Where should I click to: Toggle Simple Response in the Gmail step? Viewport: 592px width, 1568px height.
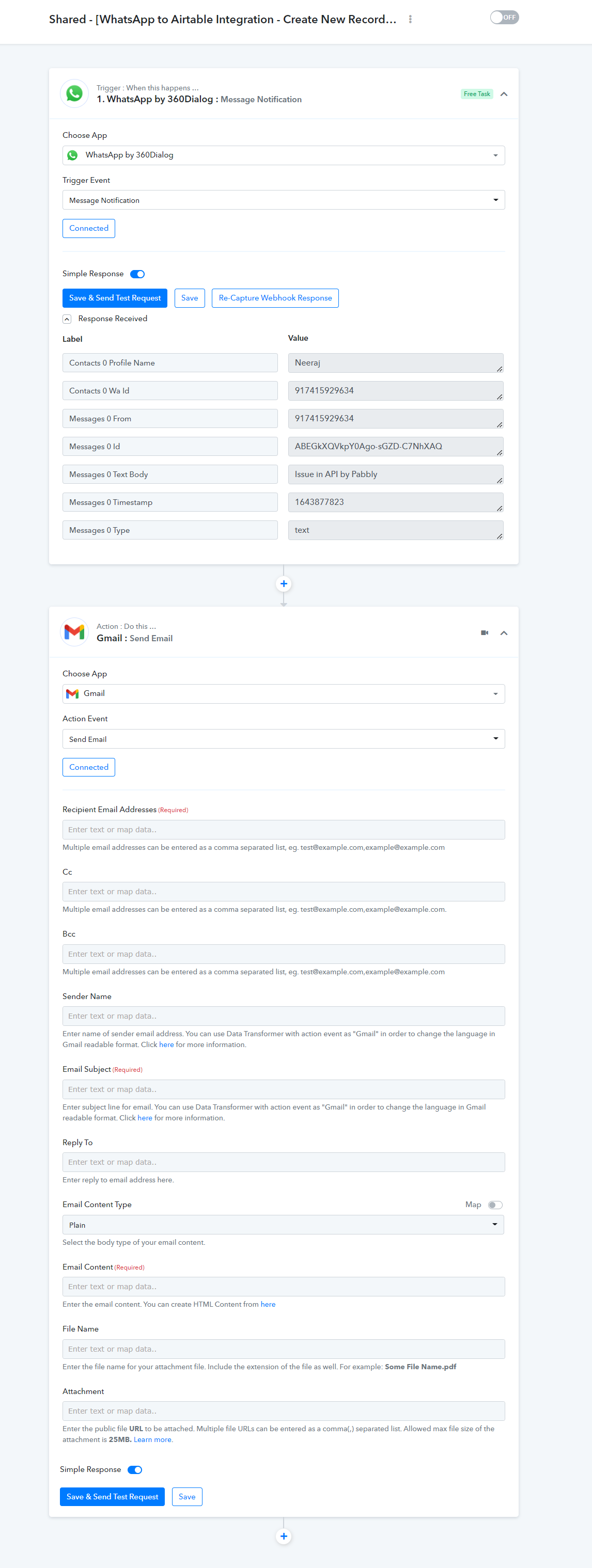[x=135, y=1470]
